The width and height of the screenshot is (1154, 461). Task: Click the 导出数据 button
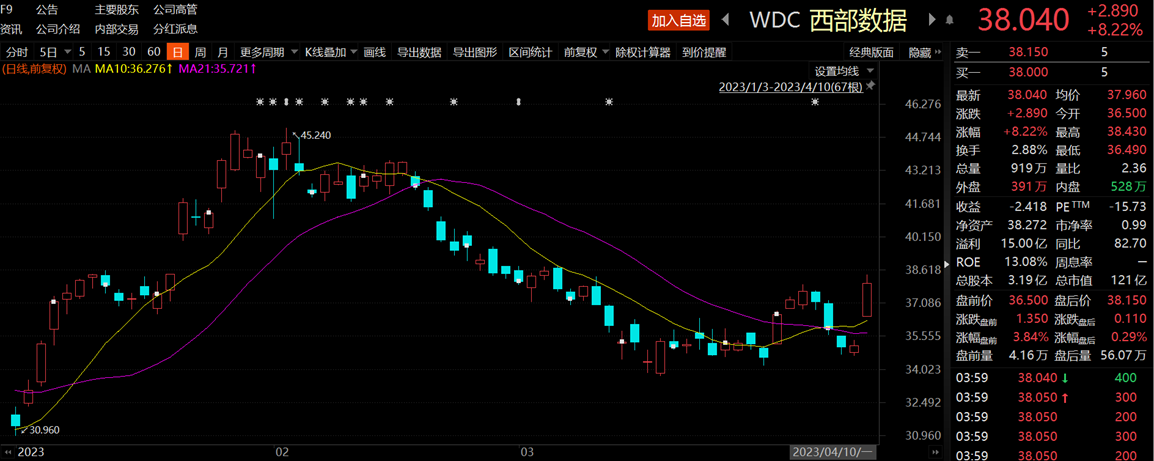tap(419, 52)
